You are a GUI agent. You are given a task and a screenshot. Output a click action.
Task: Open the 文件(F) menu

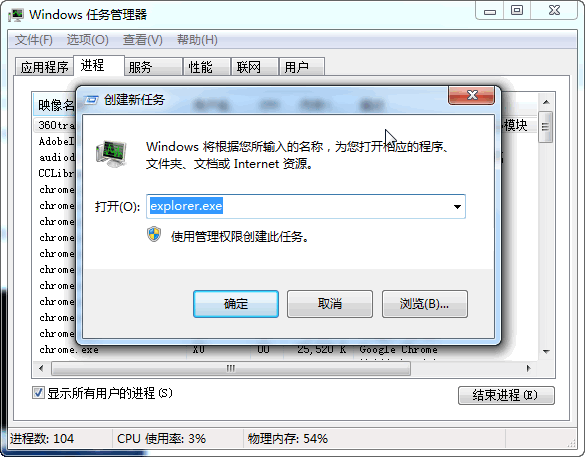(x=34, y=40)
